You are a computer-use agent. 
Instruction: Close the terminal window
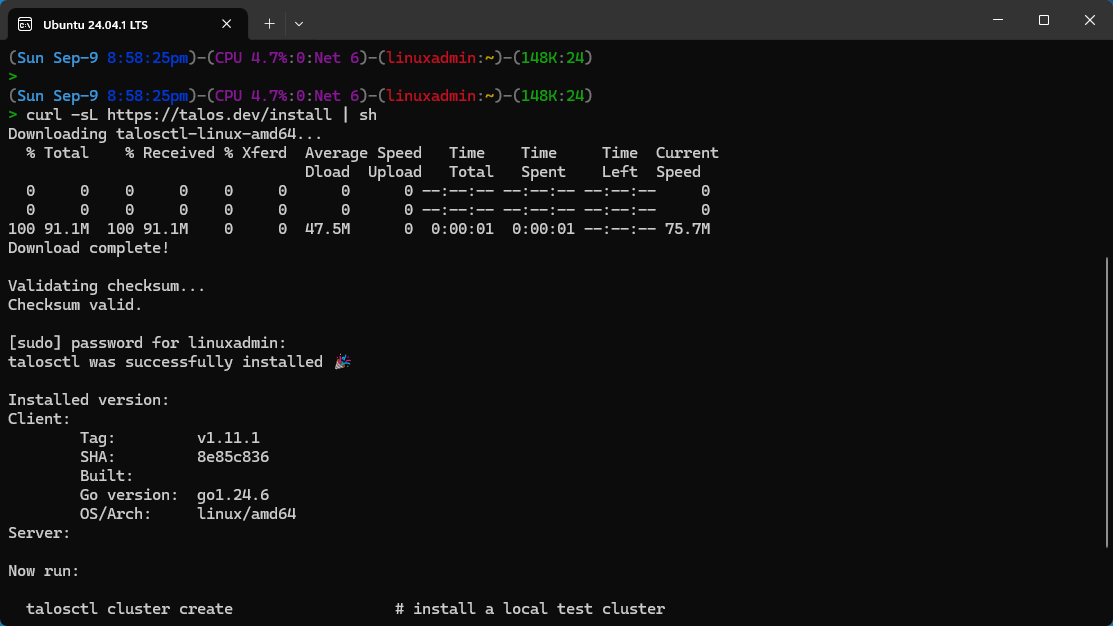1089,20
